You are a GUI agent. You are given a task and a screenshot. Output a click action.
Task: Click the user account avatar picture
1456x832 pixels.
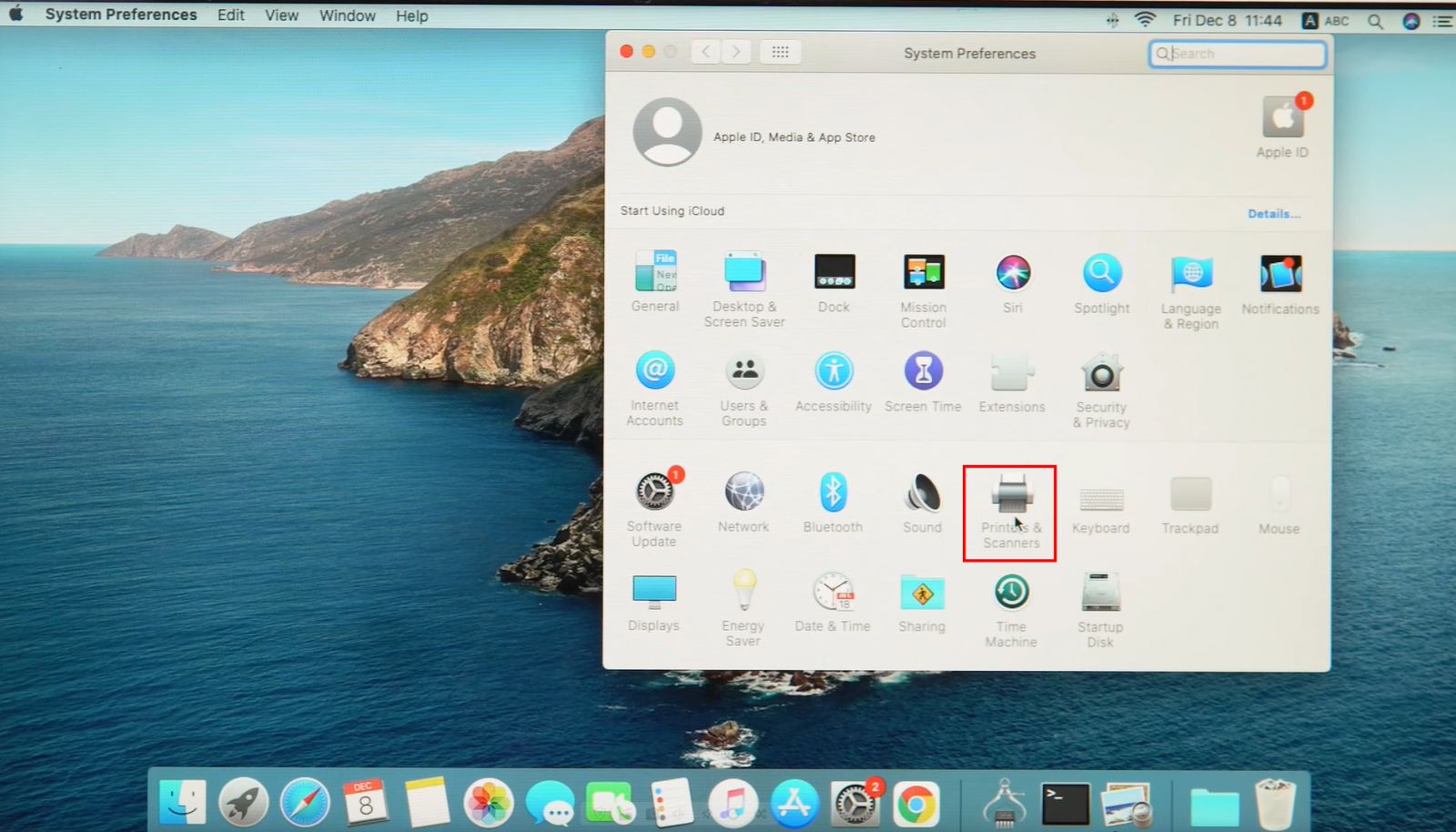point(668,132)
